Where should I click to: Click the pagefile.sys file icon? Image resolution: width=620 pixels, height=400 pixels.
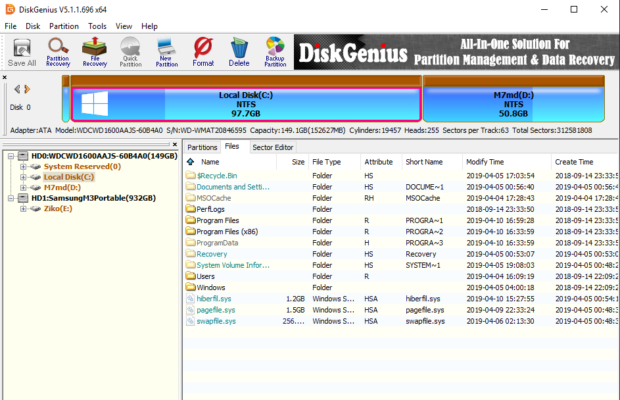coord(191,309)
